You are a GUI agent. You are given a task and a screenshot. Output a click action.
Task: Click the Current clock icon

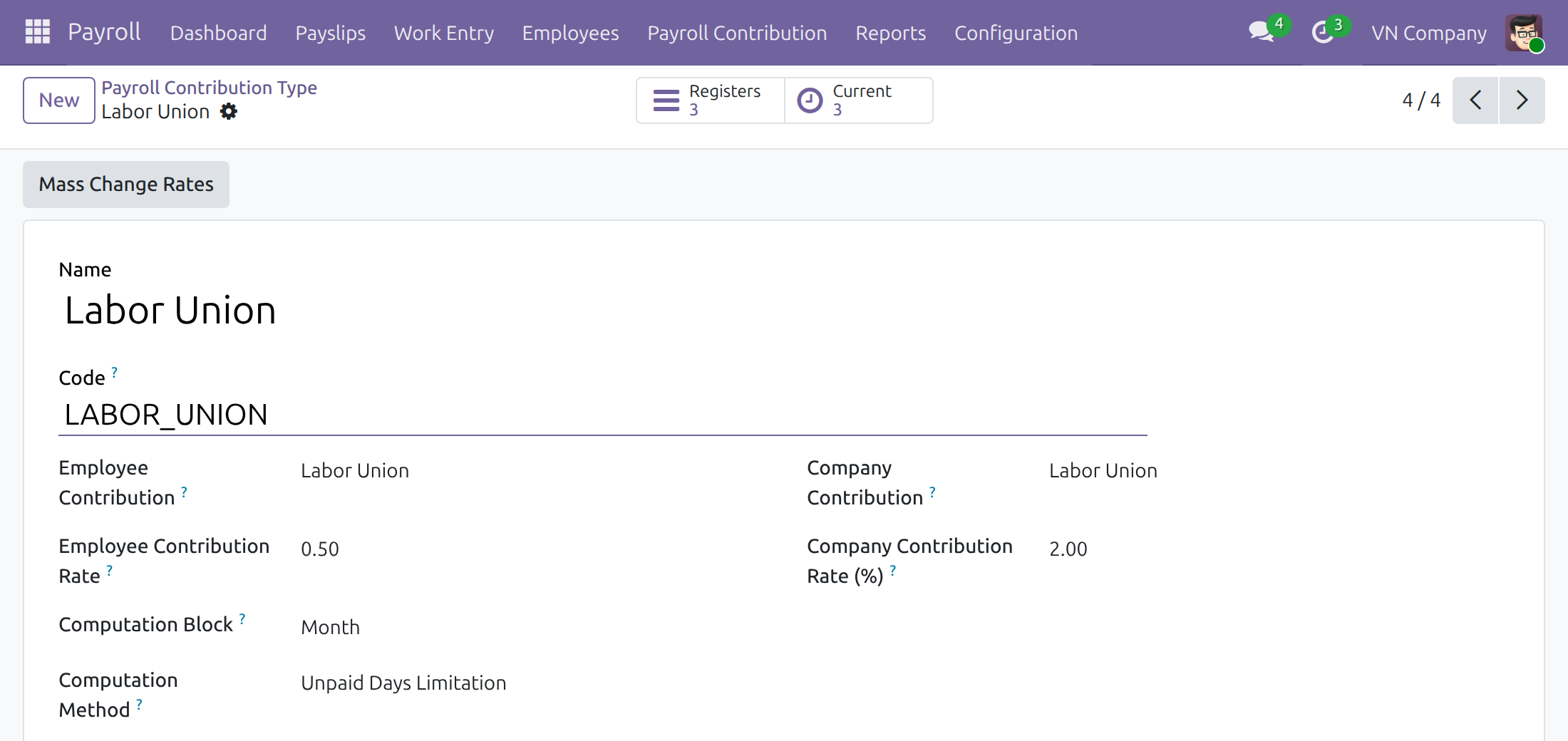(810, 100)
